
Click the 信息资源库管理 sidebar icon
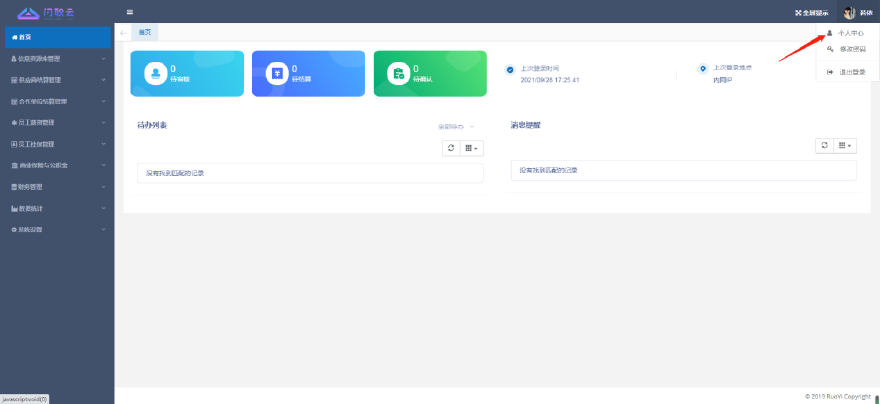point(14,58)
